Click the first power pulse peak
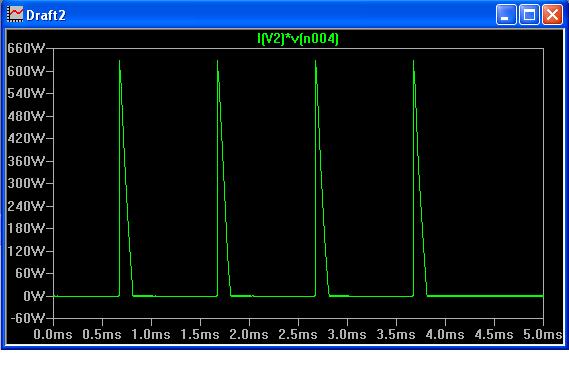Screen dimensions: 569x384 (119, 61)
